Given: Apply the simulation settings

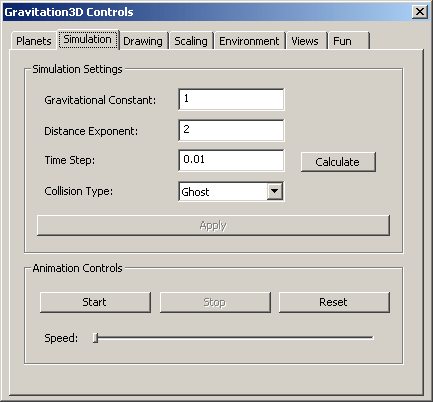Looking at the screenshot, I should tap(213, 225).
